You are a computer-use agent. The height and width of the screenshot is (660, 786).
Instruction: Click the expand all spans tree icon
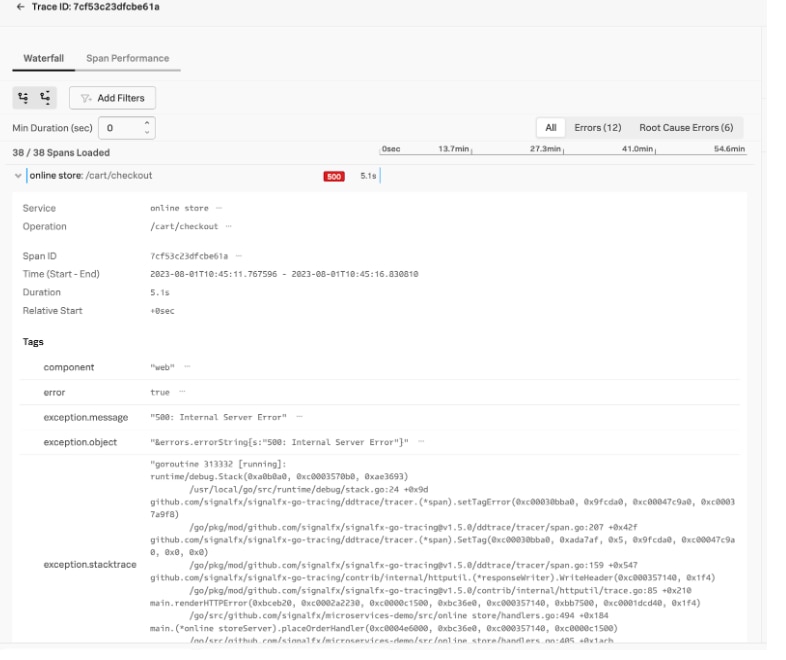pos(22,97)
